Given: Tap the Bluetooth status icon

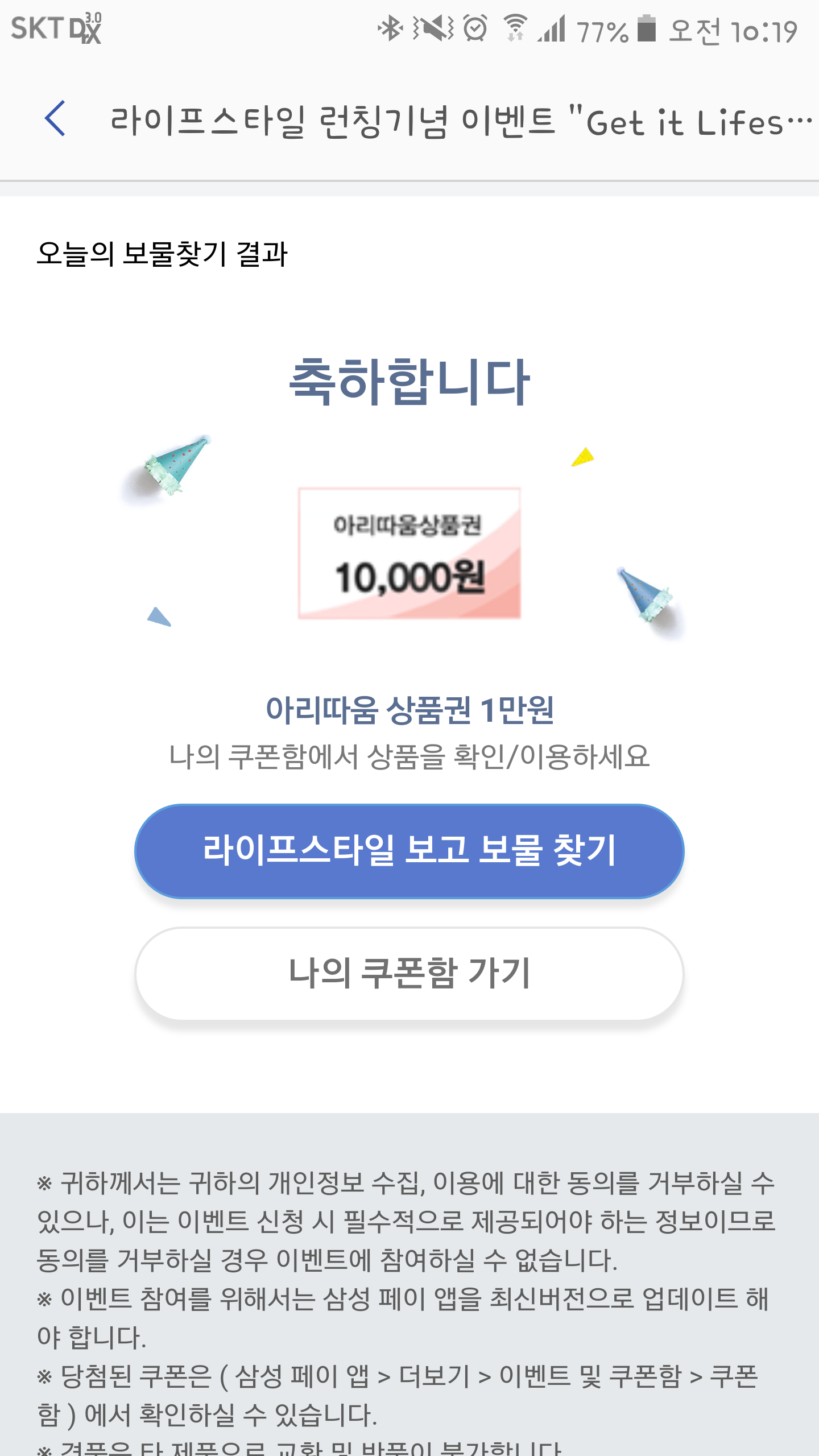Looking at the screenshot, I should (x=390, y=29).
